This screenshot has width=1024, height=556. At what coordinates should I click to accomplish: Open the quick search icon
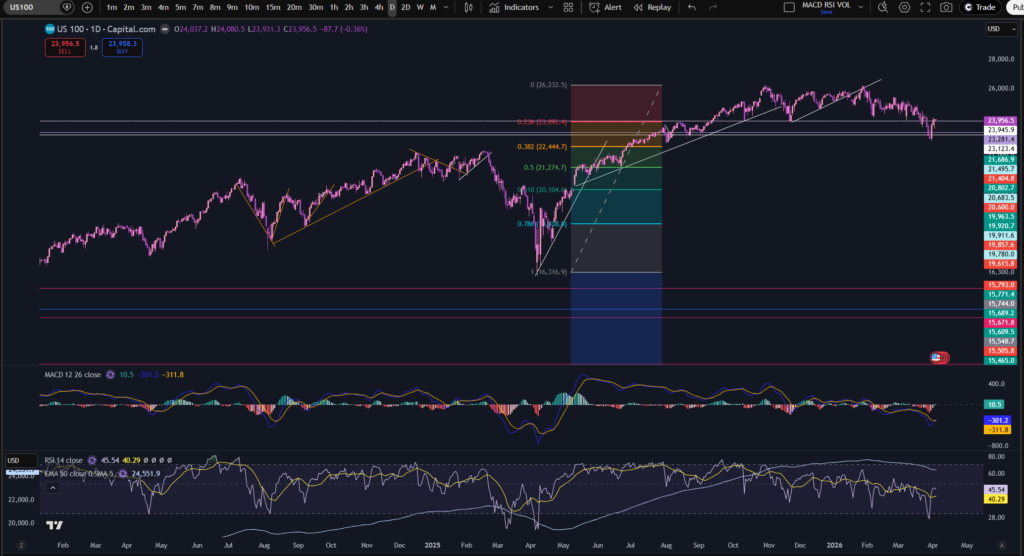click(x=883, y=7)
